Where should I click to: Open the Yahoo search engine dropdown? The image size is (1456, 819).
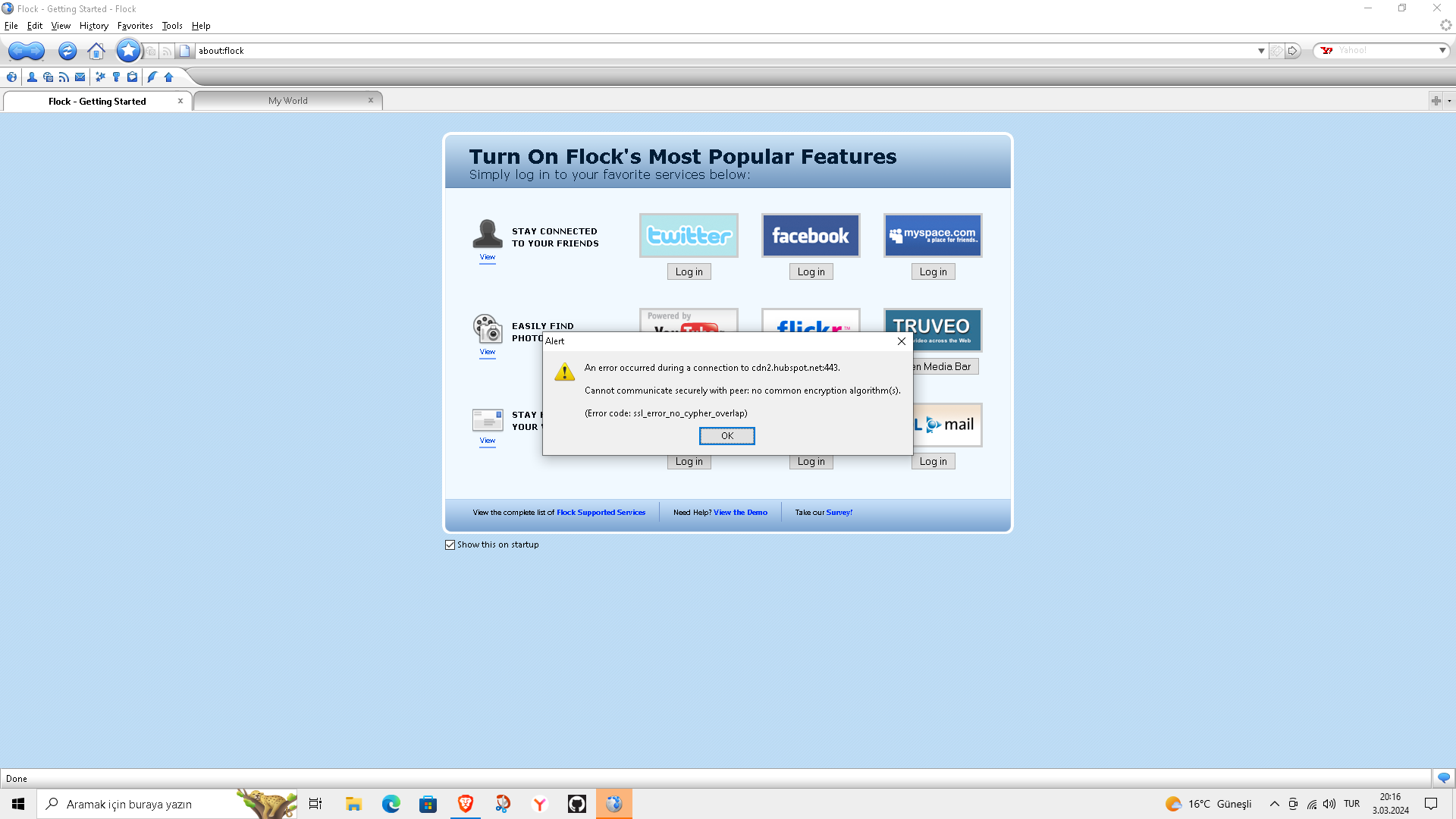pos(1442,51)
